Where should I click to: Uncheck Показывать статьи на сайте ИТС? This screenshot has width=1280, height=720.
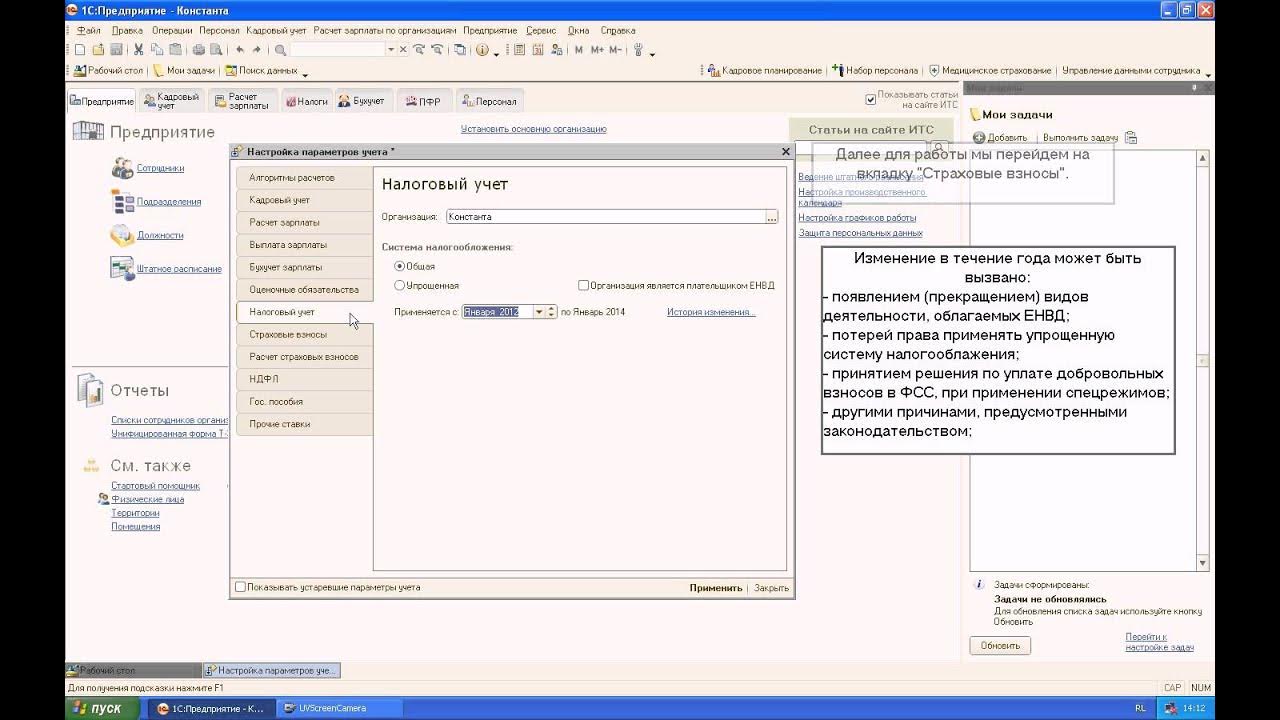point(870,99)
